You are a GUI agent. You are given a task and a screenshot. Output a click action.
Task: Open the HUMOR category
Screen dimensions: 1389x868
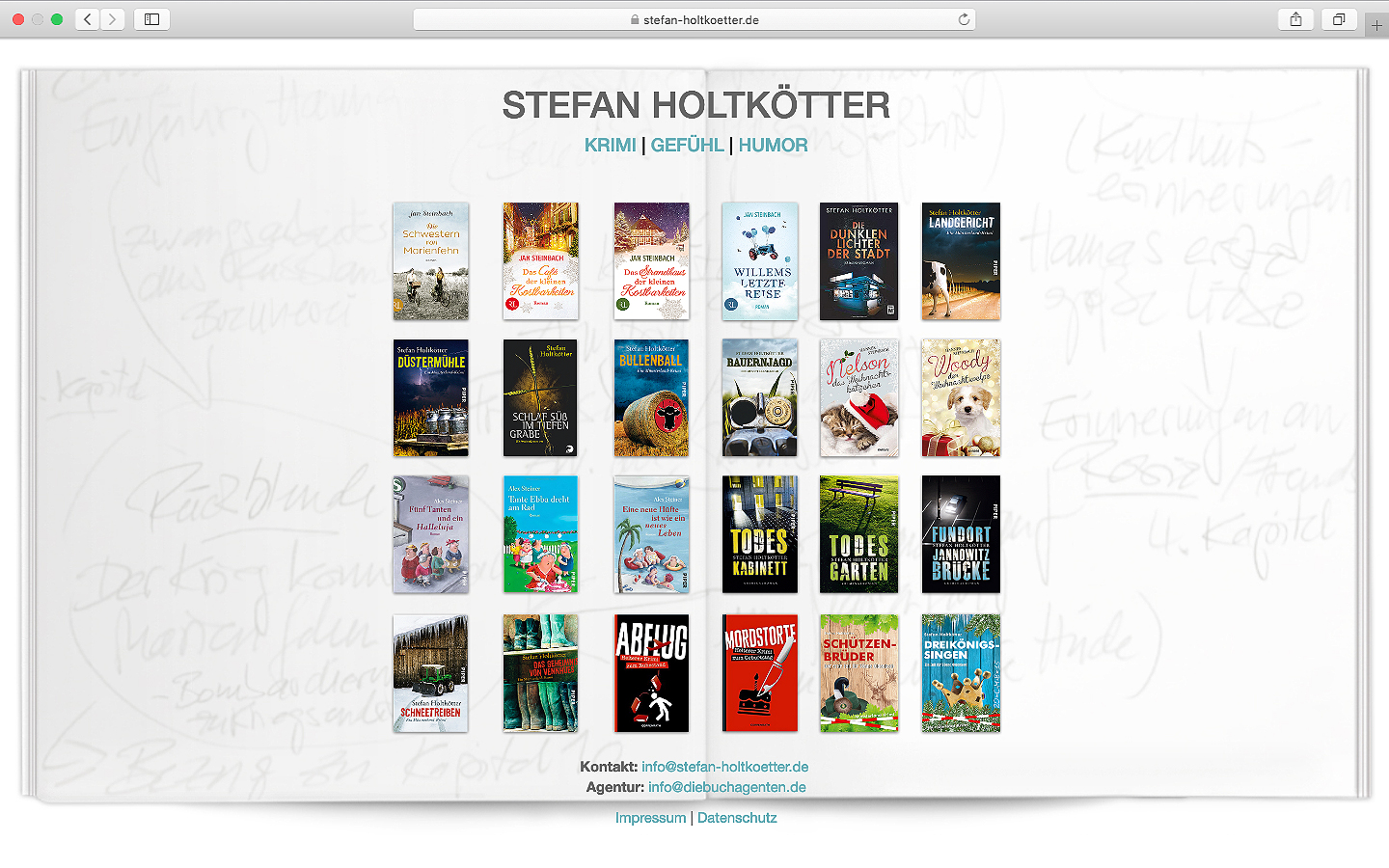pos(773,146)
